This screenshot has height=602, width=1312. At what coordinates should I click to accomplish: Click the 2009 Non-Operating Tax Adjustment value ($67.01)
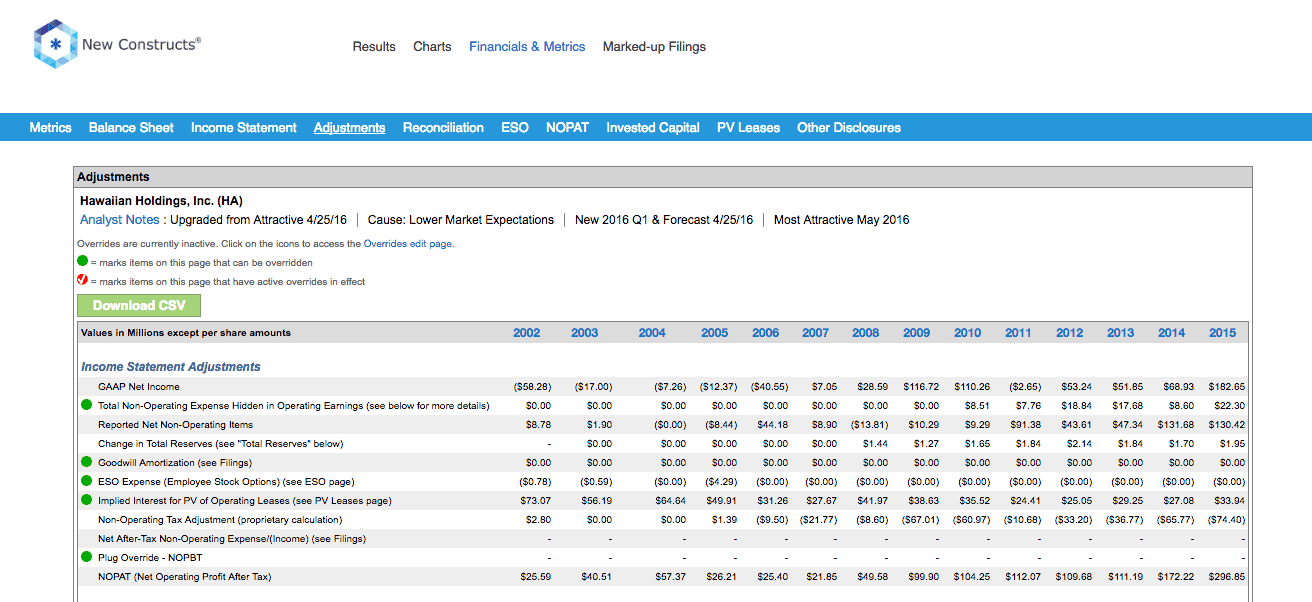(921, 520)
